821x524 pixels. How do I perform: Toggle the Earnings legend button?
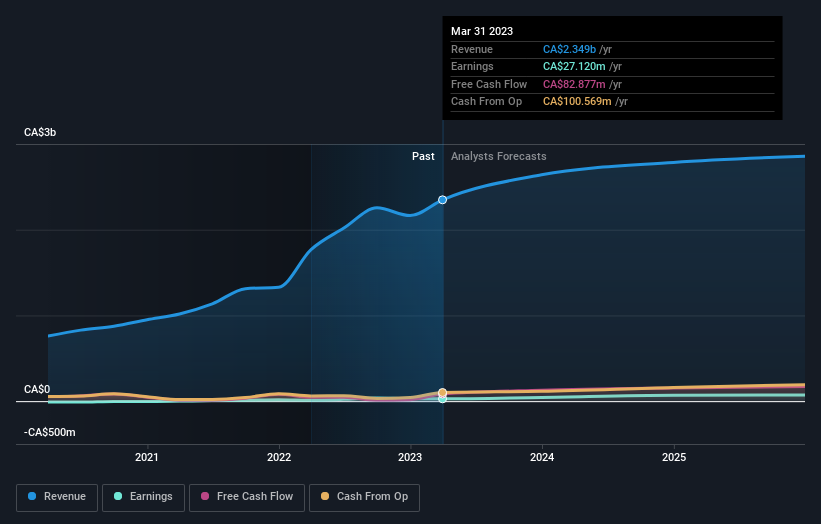click(143, 497)
